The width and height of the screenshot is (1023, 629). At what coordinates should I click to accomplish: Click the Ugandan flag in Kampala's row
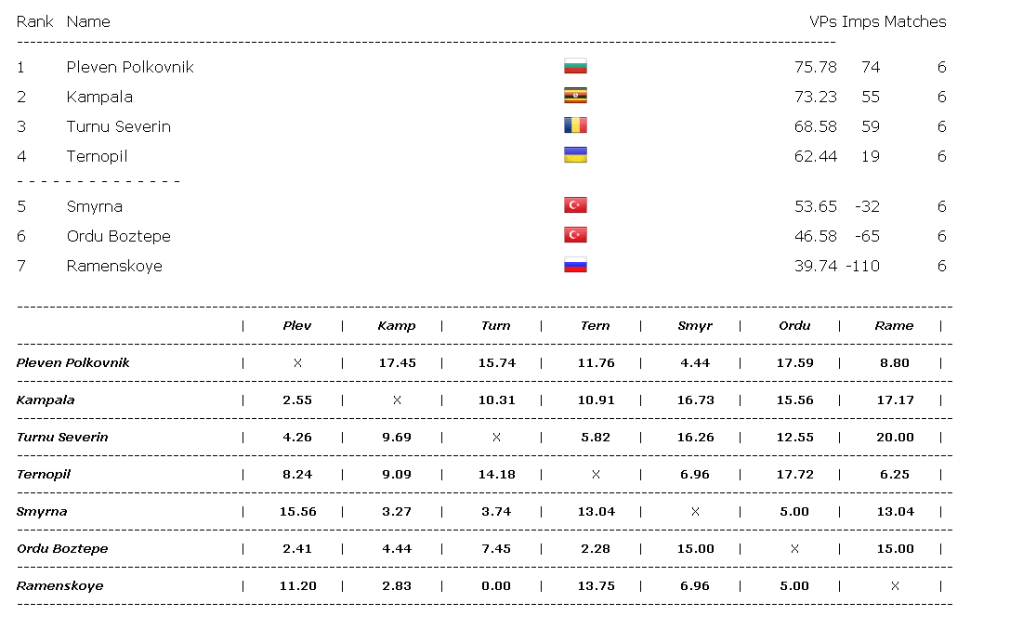click(575, 96)
